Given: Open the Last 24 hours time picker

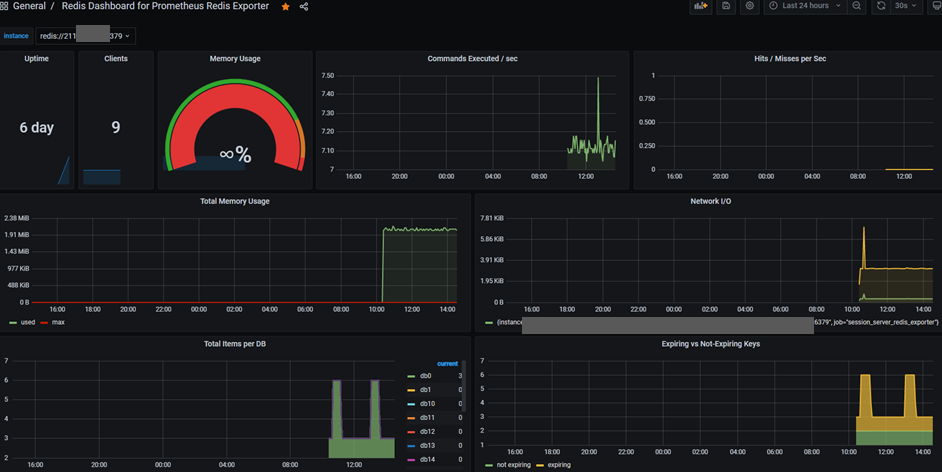Looking at the screenshot, I should (x=805, y=6).
